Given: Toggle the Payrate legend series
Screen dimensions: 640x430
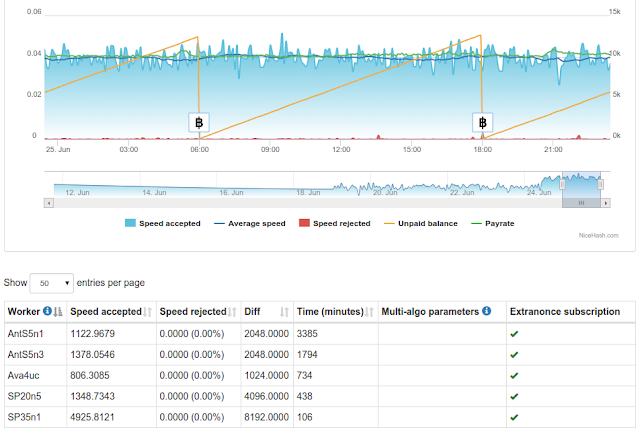Looking at the screenshot, I should 493,223.
